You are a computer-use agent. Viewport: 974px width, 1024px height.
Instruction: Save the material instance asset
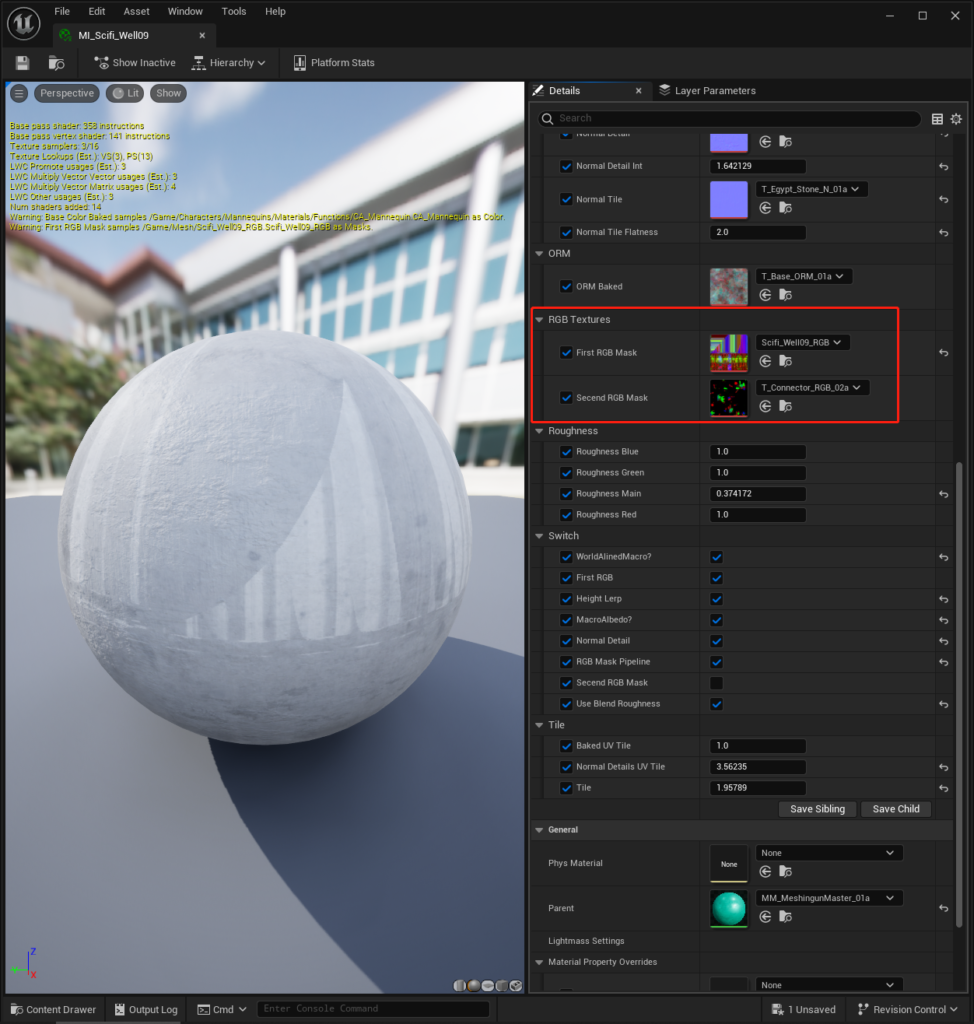[22, 63]
